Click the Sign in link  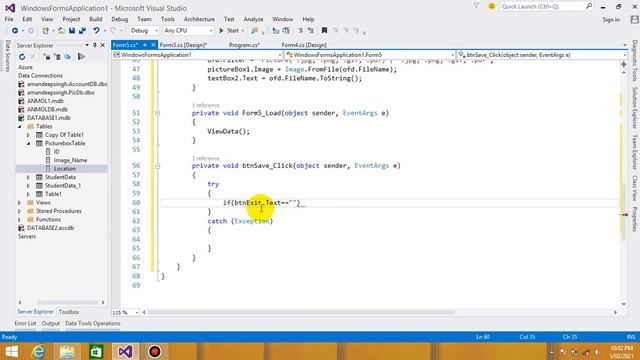pyautogui.click(x=611, y=20)
